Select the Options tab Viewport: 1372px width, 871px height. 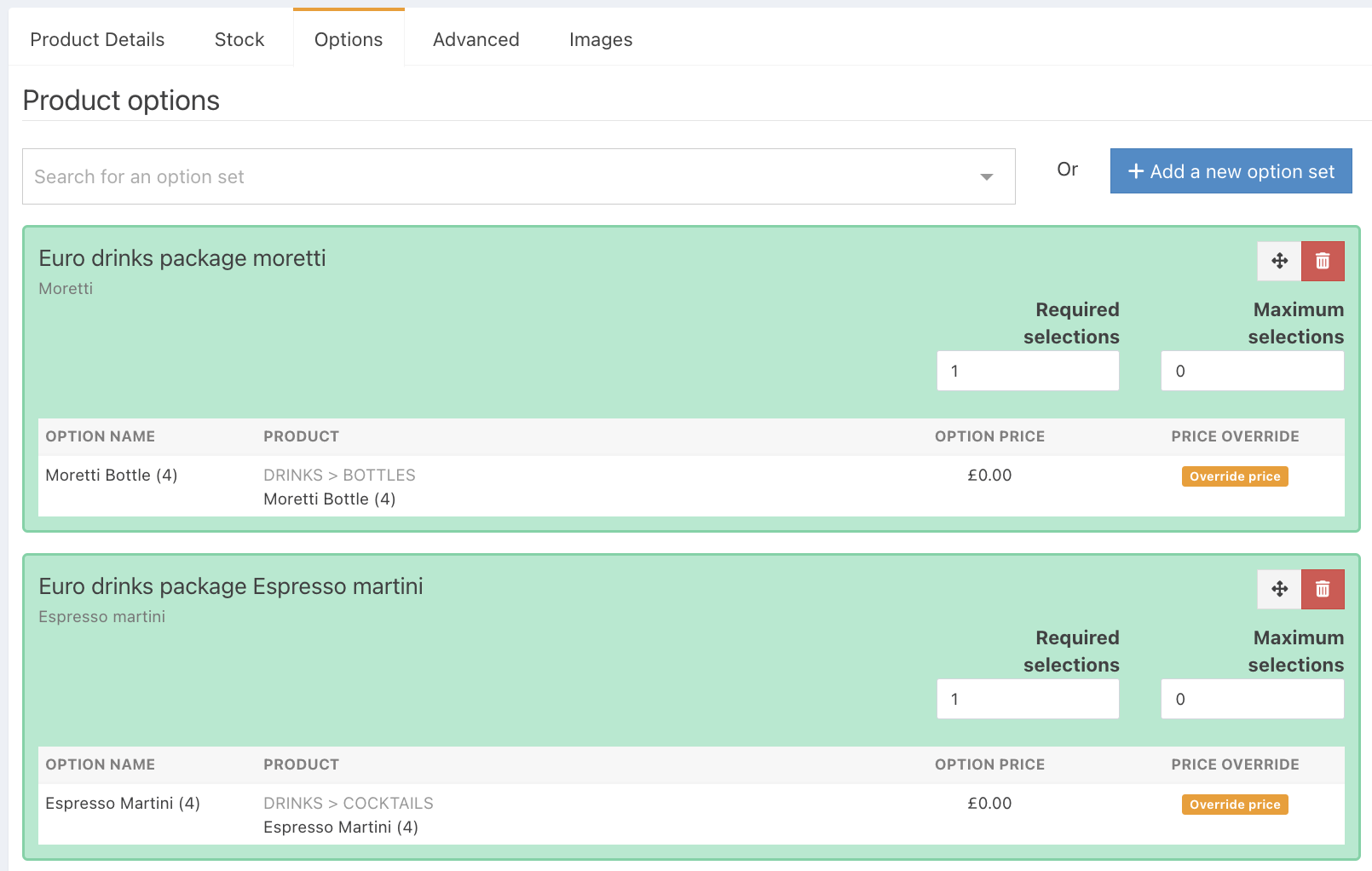(349, 39)
